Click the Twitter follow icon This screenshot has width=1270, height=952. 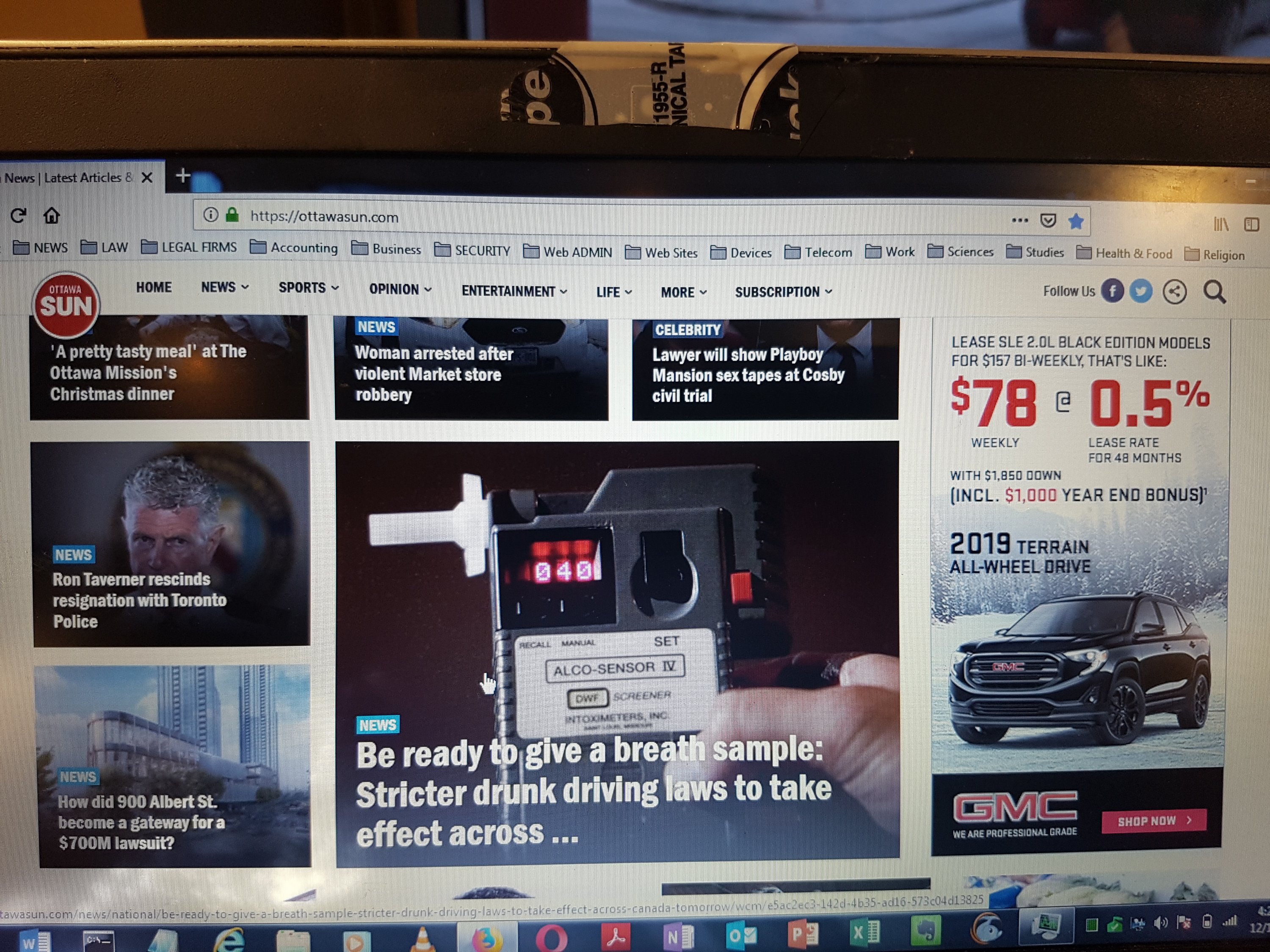tap(1141, 292)
